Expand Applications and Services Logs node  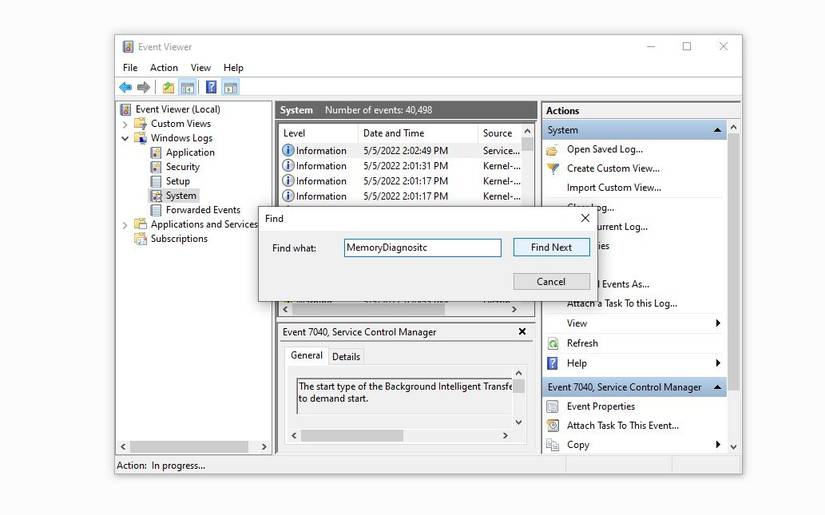coord(125,225)
